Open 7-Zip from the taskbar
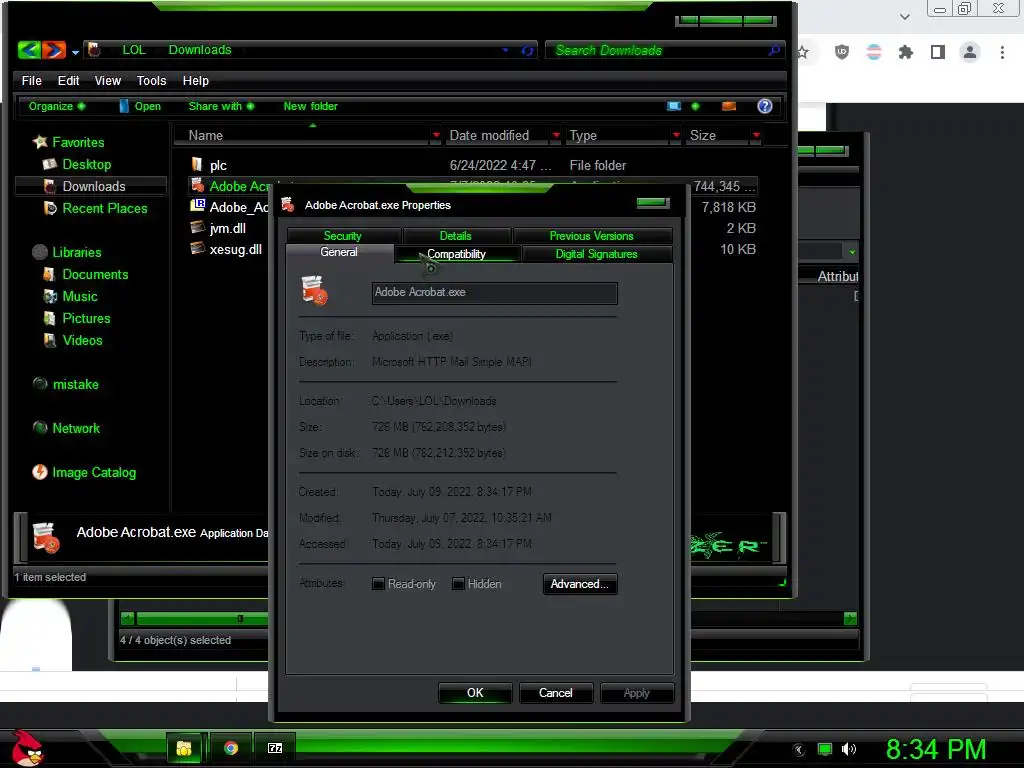Screen dimensions: 1024x768 click(x=275, y=748)
